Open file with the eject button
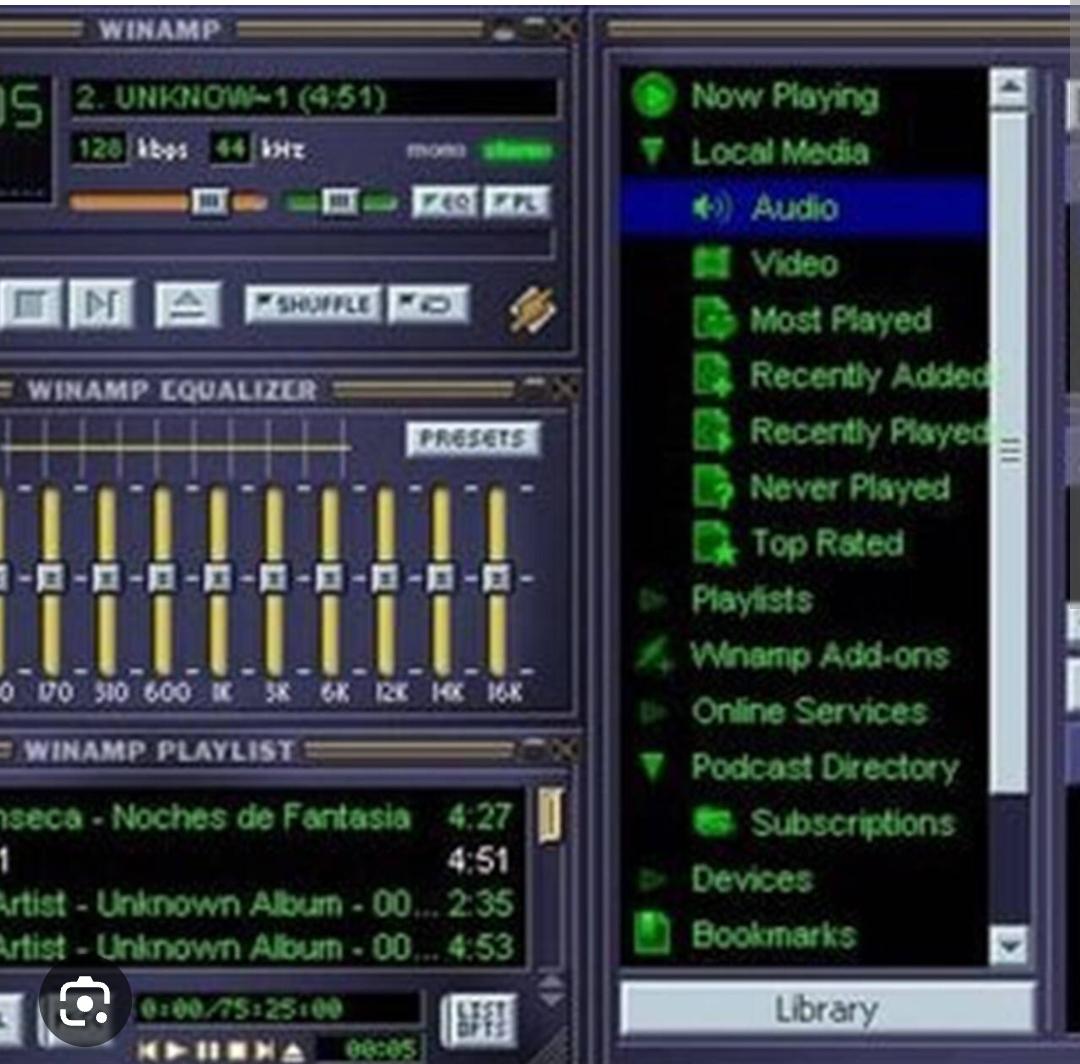 (x=188, y=303)
